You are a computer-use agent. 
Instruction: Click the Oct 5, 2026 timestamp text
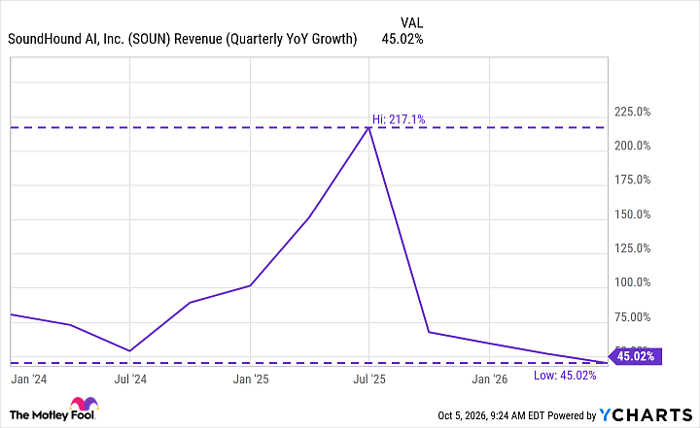point(491,416)
